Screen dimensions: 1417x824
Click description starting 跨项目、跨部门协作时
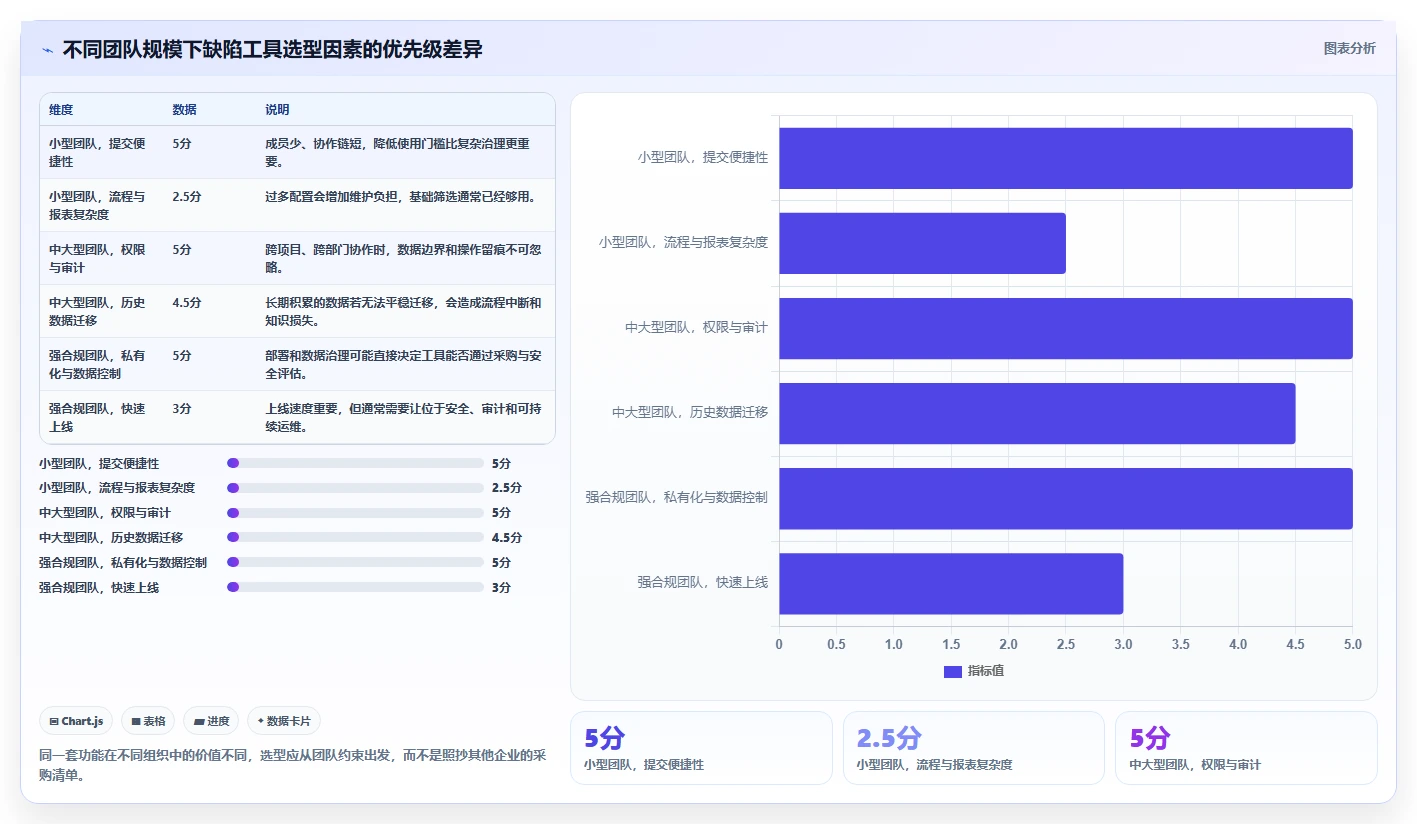coord(403,258)
